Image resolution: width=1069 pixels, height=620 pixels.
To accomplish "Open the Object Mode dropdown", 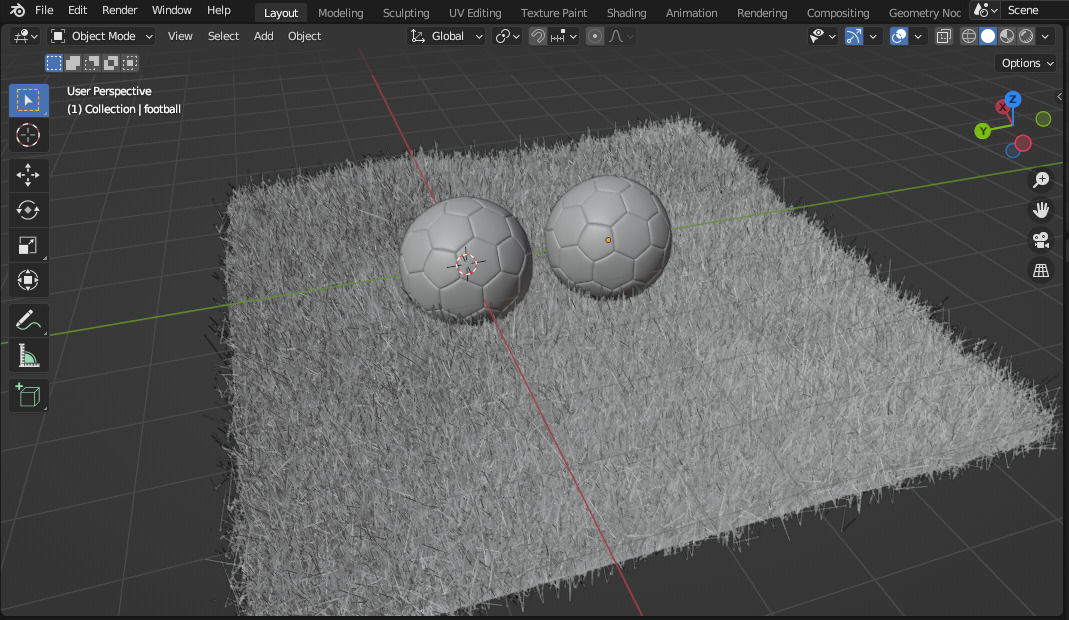I will (x=102, y=36).
